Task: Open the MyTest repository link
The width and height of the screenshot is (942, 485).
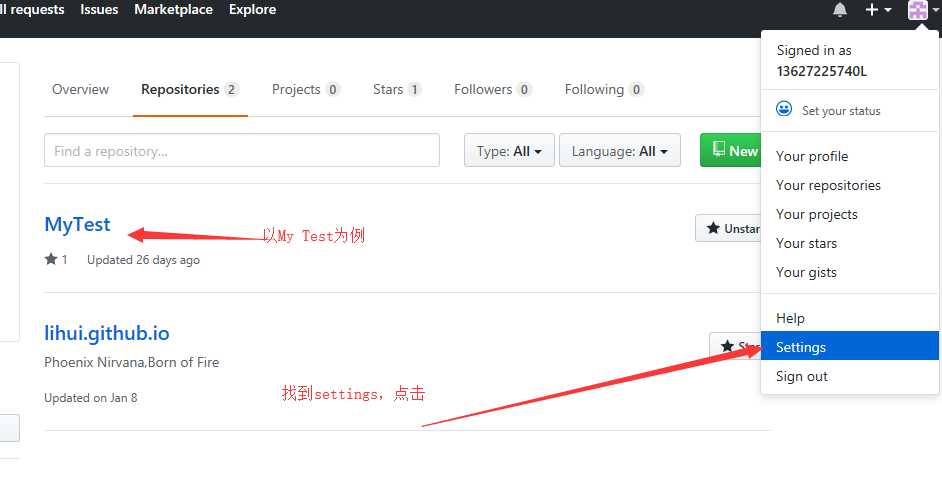Action: (x=77, y=224)
